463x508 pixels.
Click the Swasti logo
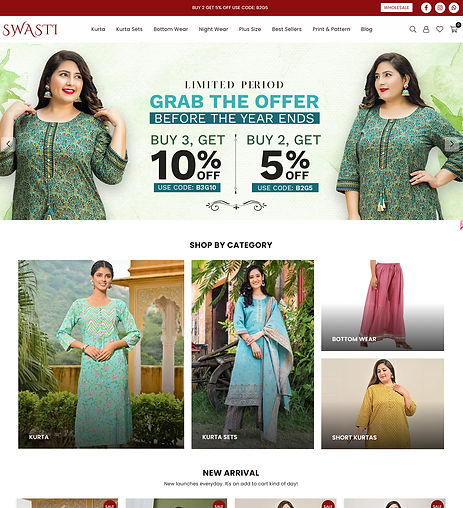[x=30, y=30]
